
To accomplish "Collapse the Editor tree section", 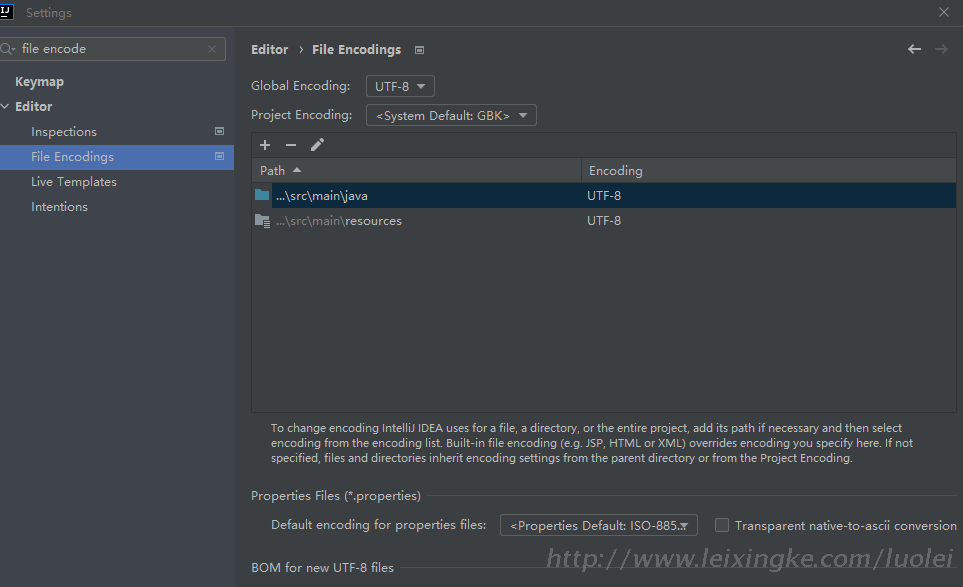I will pos(6,107).
